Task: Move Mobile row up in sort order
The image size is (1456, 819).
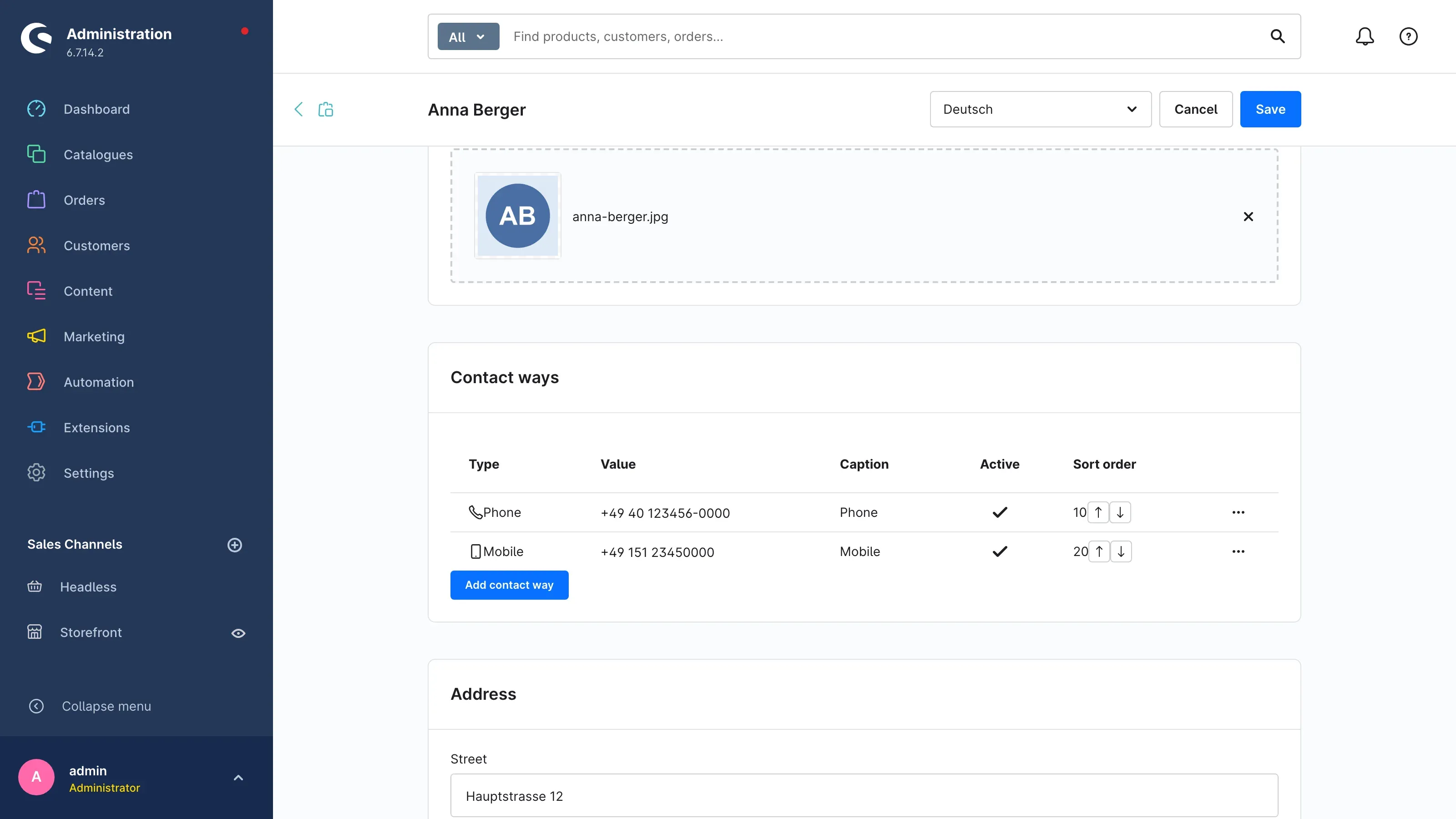Action: (x=1099, y=551)
